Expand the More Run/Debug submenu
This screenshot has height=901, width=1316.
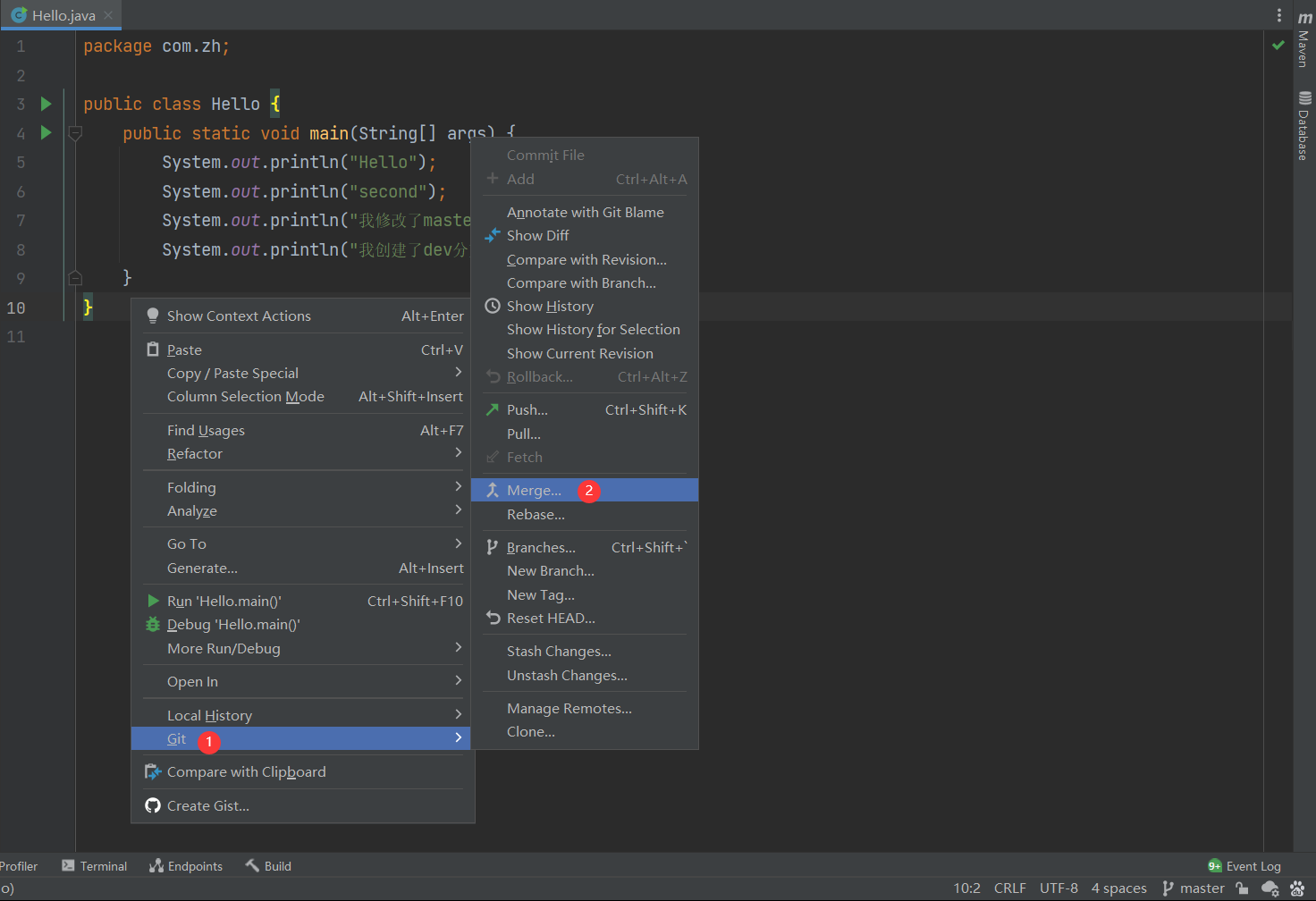(x=303, y=648)
